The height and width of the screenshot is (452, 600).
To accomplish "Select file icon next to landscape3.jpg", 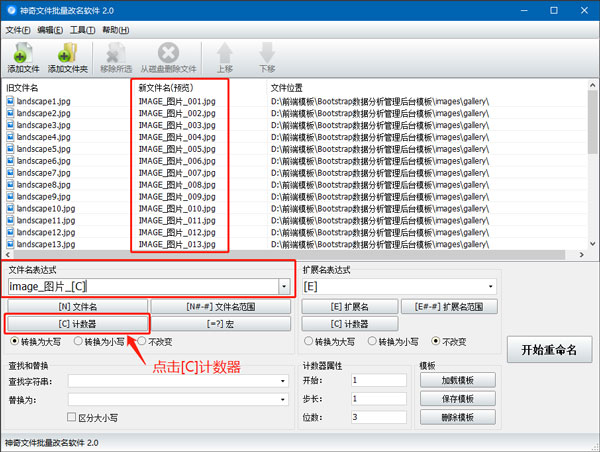I will pyautogui.click(x=10, y=125).
